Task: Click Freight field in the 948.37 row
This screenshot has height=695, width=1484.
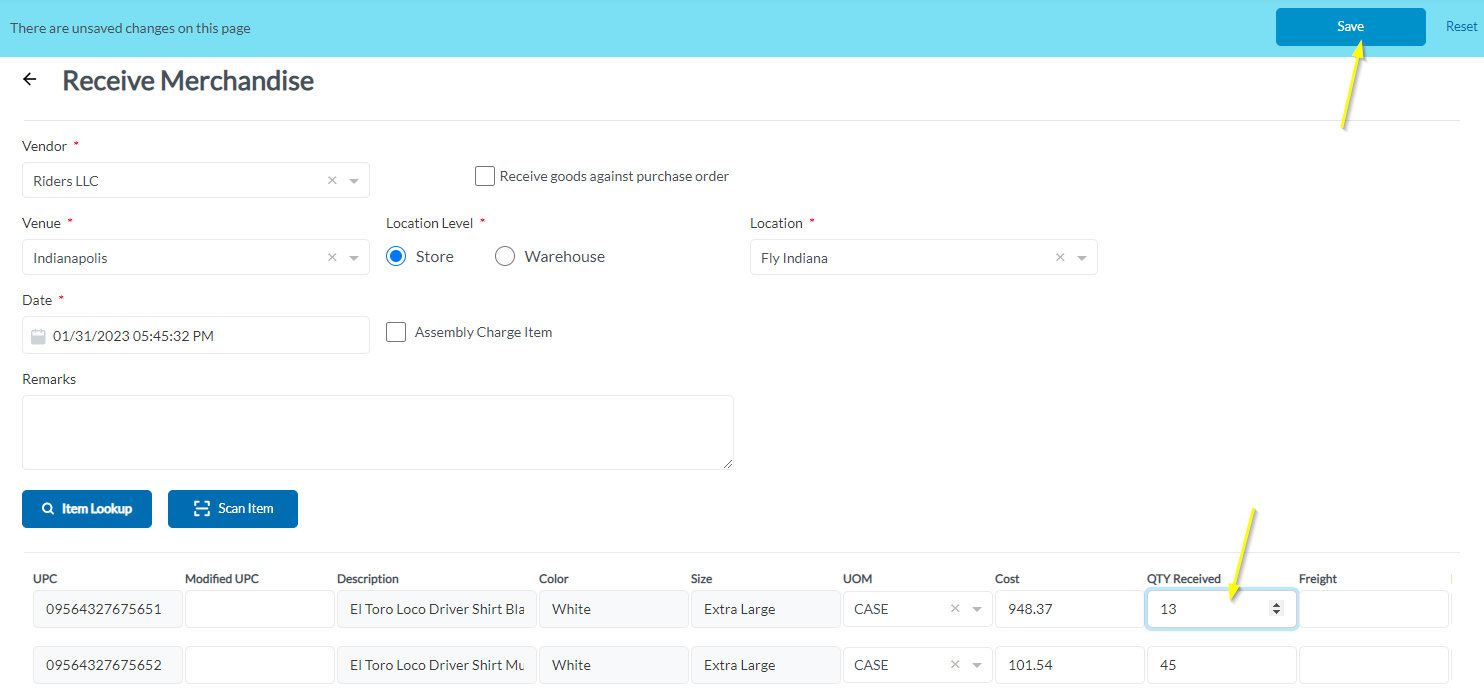Action: [1374, 609]
